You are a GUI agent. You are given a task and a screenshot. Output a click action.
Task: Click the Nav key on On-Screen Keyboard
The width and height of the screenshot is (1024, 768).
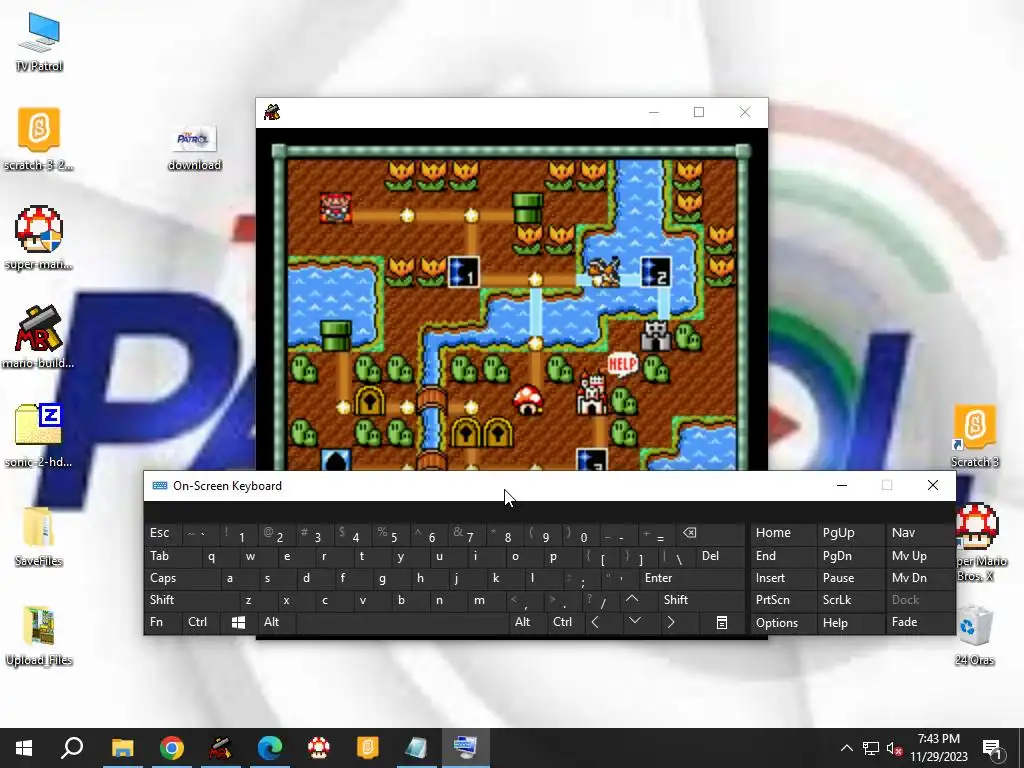click(x=921, y=533)
